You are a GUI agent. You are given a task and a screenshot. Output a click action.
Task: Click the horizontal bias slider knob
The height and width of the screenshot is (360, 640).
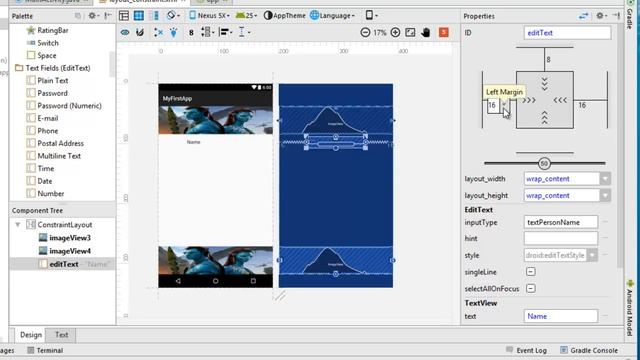[x=544, y=164]
